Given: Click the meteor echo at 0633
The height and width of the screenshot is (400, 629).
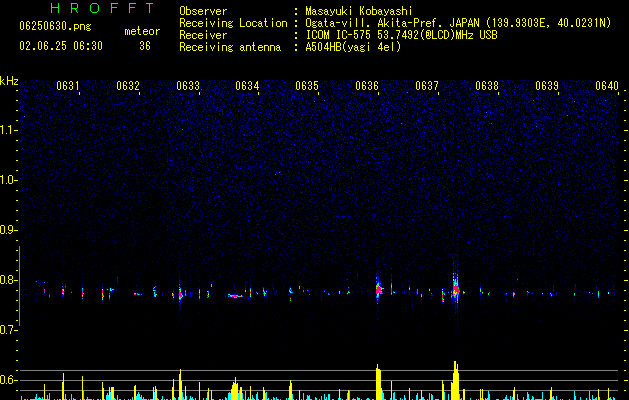Looking at the screenshot, I should pos(180,294).
